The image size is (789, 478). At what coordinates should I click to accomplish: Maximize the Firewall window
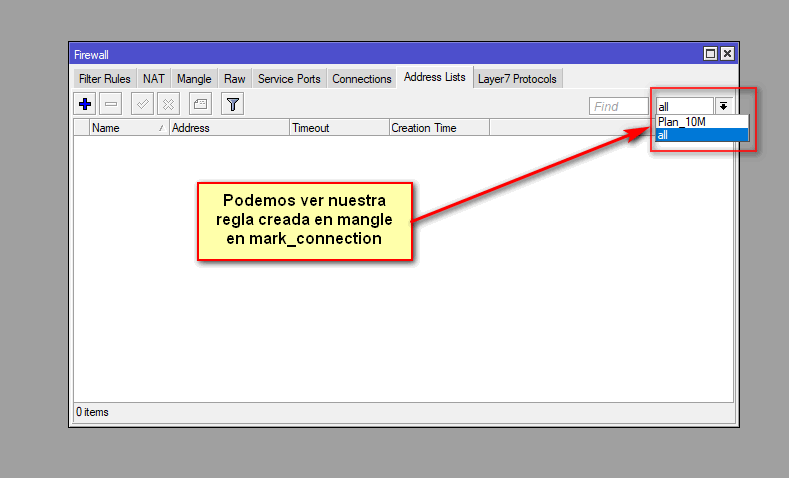(x=710, y=54)
